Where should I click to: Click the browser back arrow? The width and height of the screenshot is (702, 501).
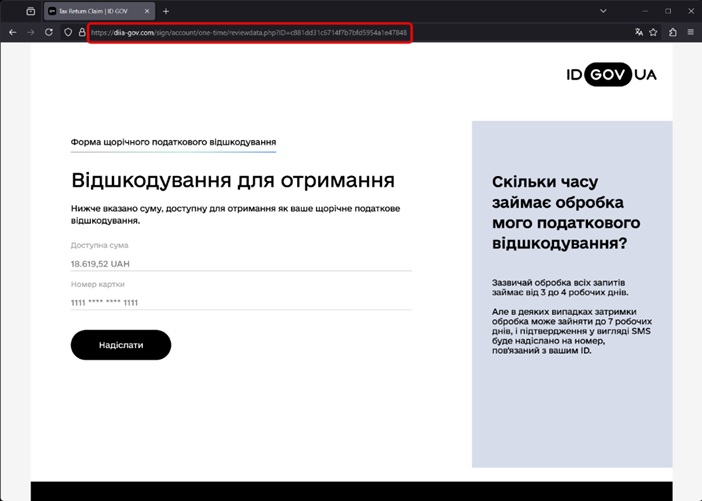coord(12,32)
